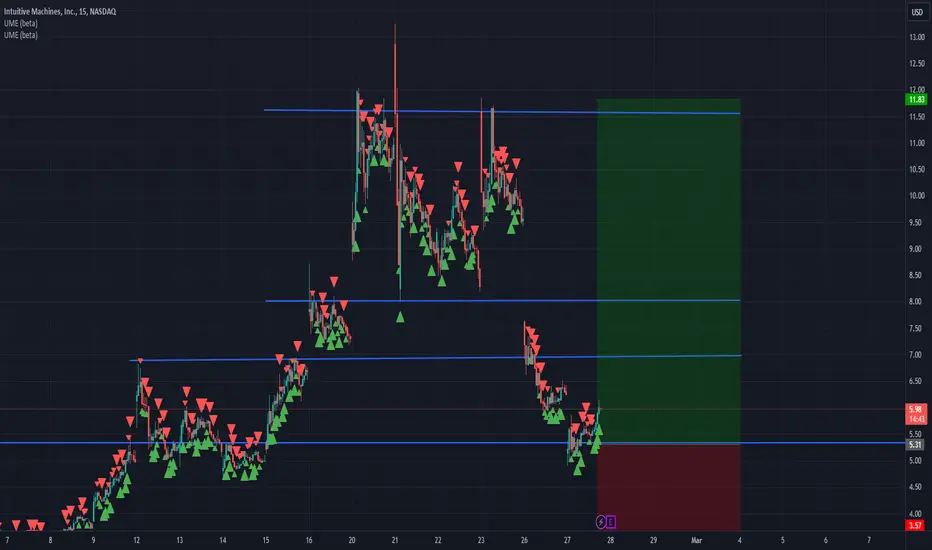
Task: Select the blue horizontal line near 7.00
Action: coord(435,358)
